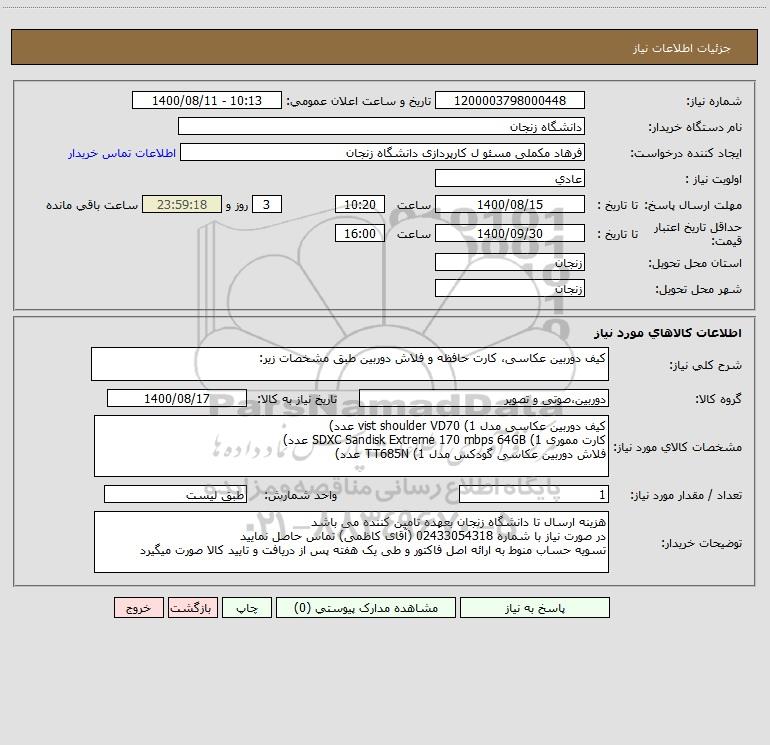This screenshot has height=745, width=770.
Task: Click the validity time field 16:00
Action: click(x=359, y=233)
